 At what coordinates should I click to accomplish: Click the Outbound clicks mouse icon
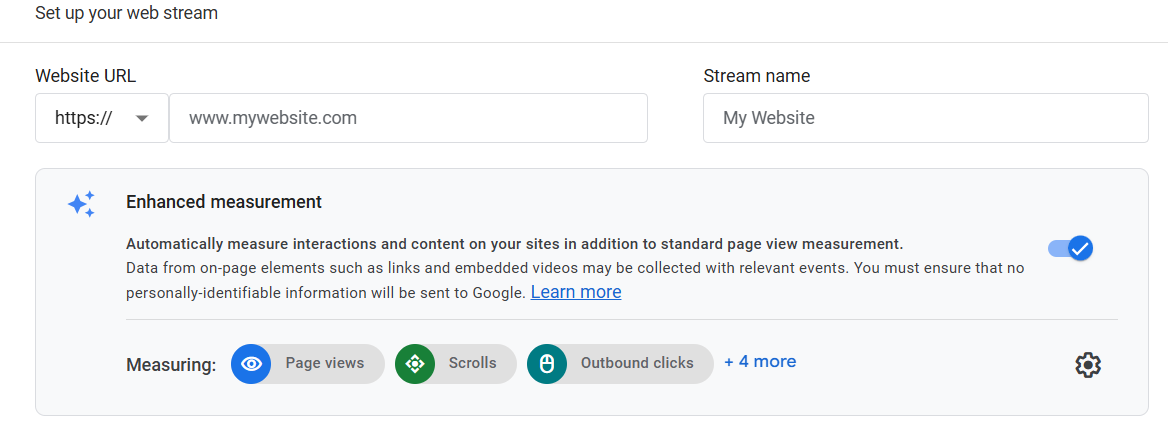pos(547,364)
